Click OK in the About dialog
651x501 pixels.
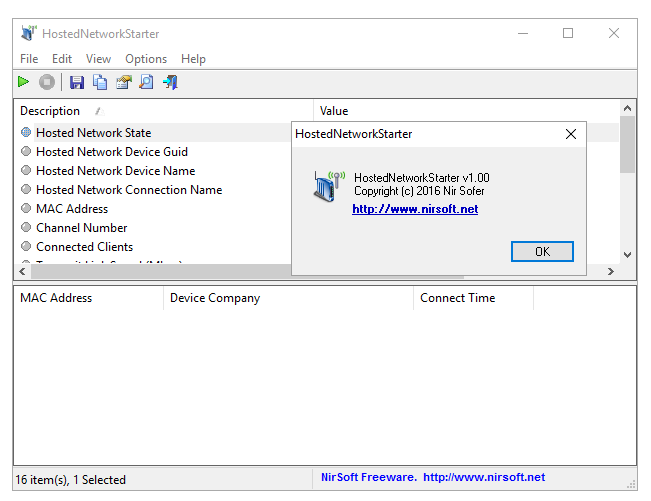click(x=542, y=252)
